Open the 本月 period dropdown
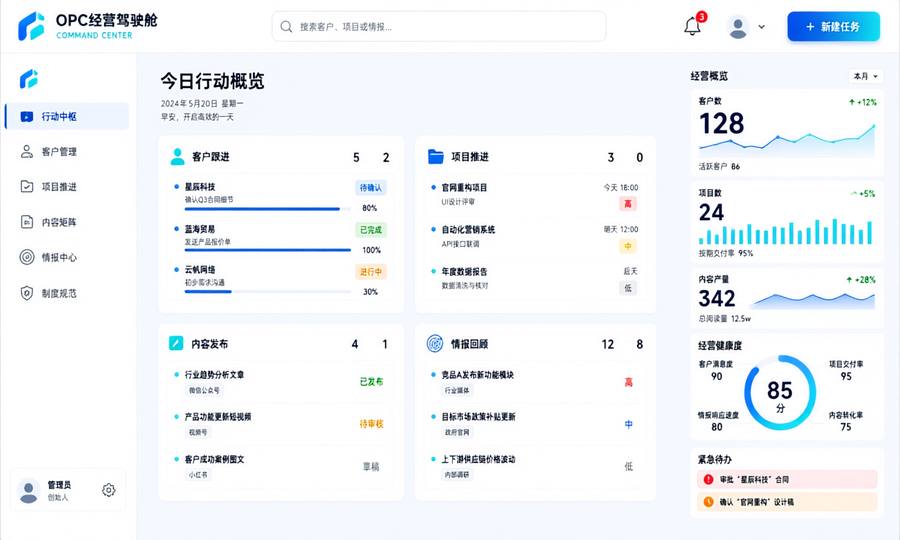900x540 pixels. click(865, 76)
